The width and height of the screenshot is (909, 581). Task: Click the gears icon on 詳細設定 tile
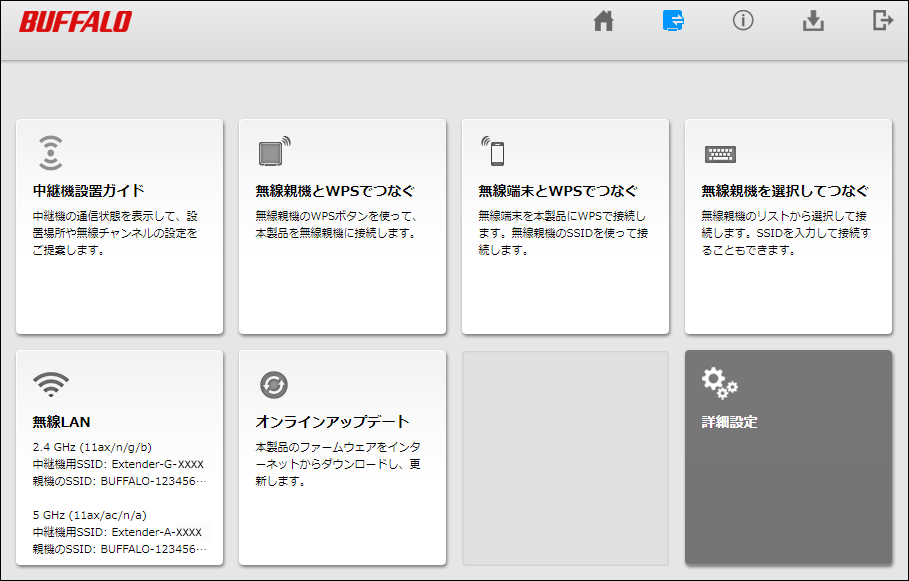point(719,382)
